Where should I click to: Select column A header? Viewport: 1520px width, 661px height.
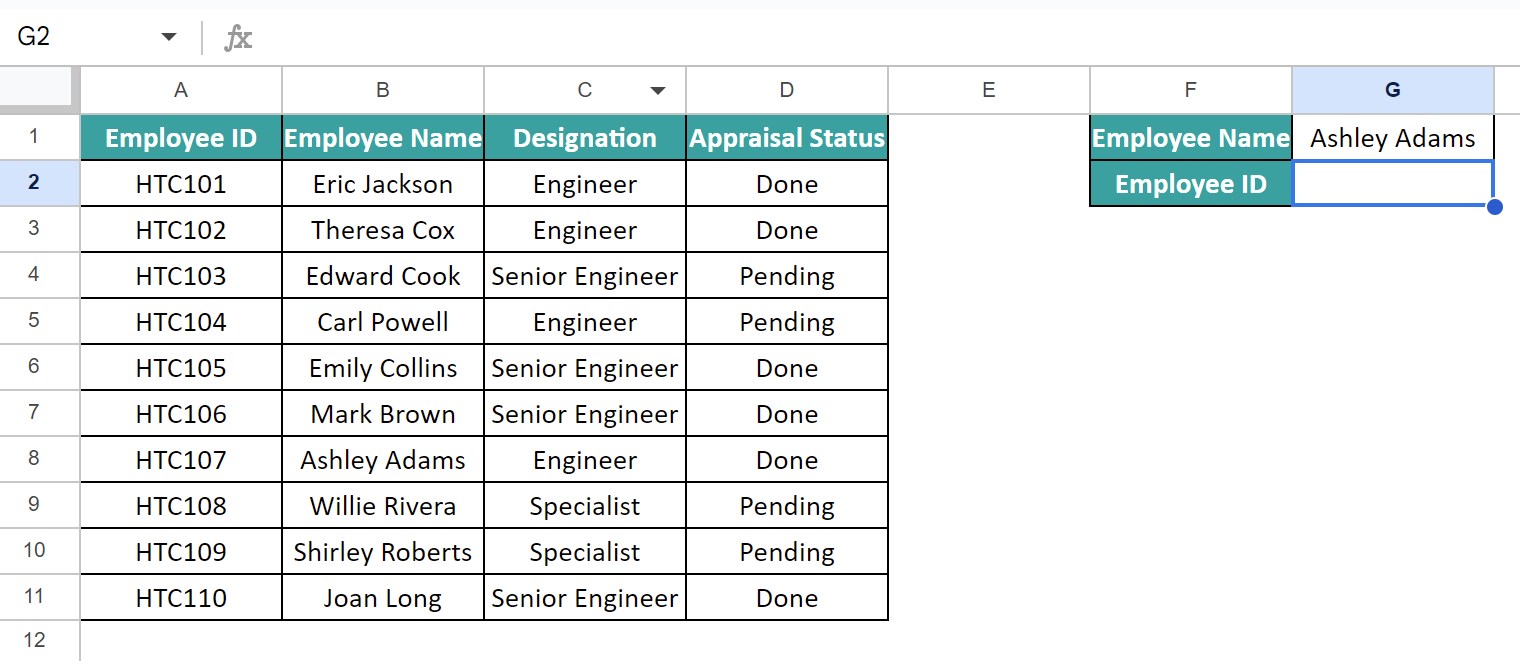point(181,90)
